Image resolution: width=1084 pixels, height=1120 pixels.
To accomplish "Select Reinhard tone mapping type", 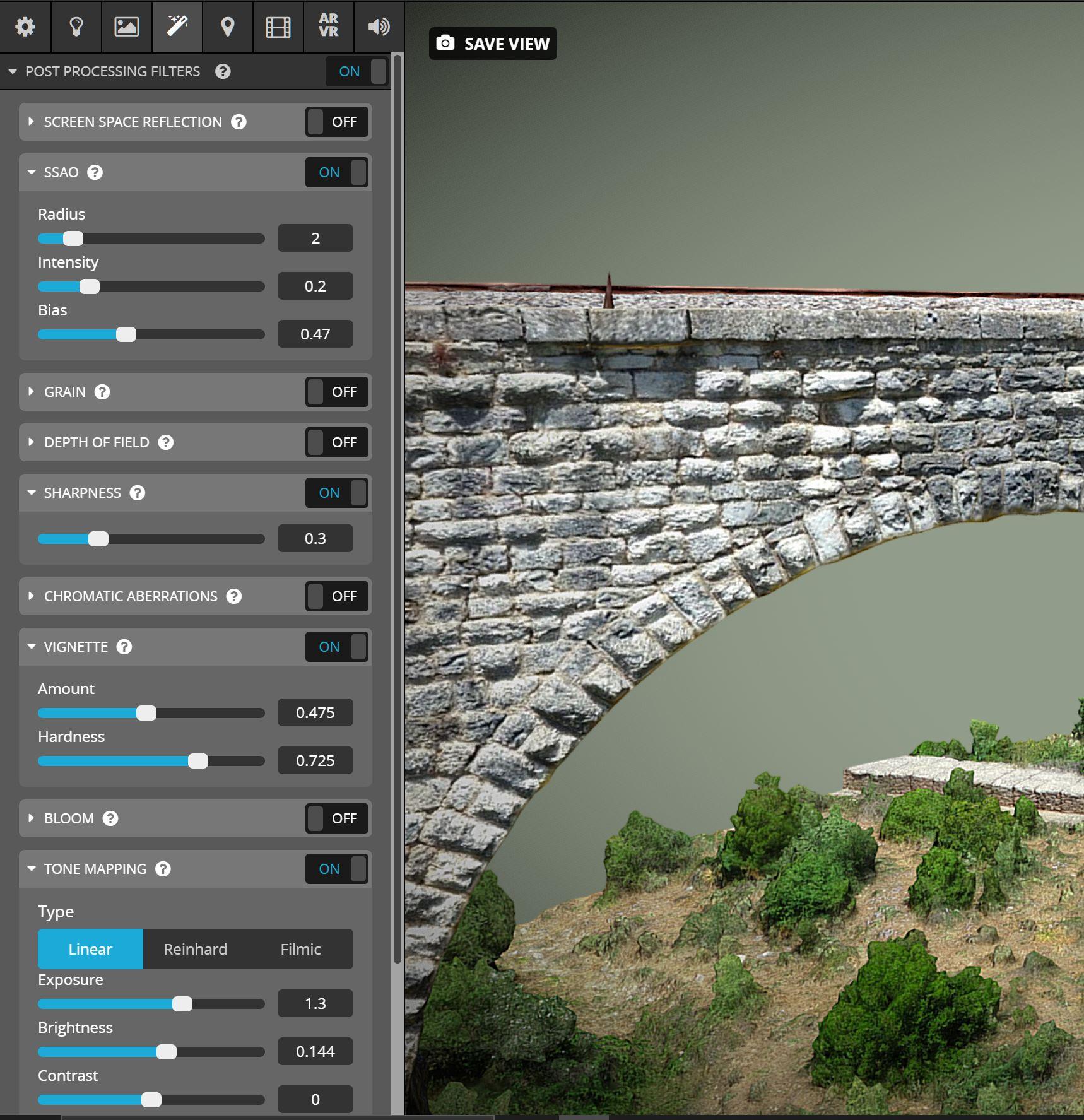I will [196, 949].
